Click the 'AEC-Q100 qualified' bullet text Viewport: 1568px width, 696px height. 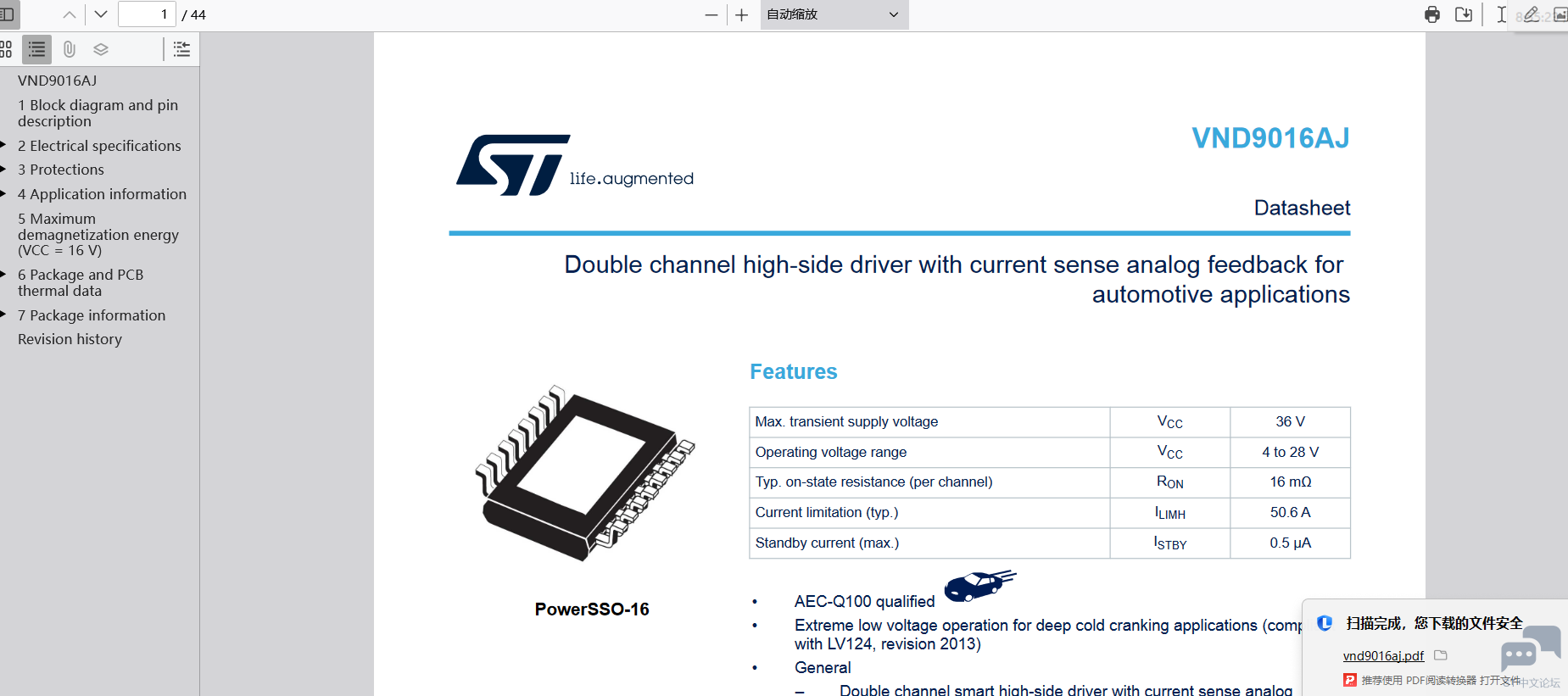click(864, 601)
